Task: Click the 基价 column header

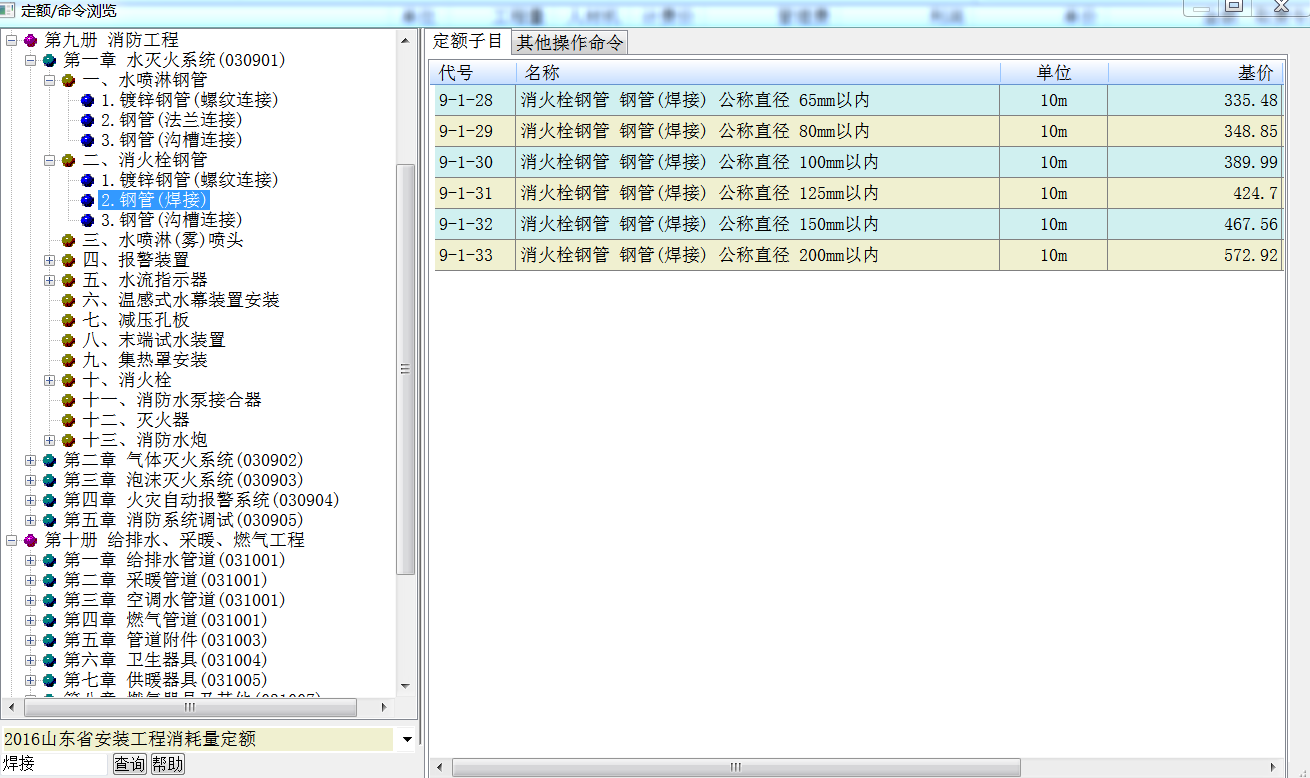Action: pyautogui.click(x=1195, y=73)
